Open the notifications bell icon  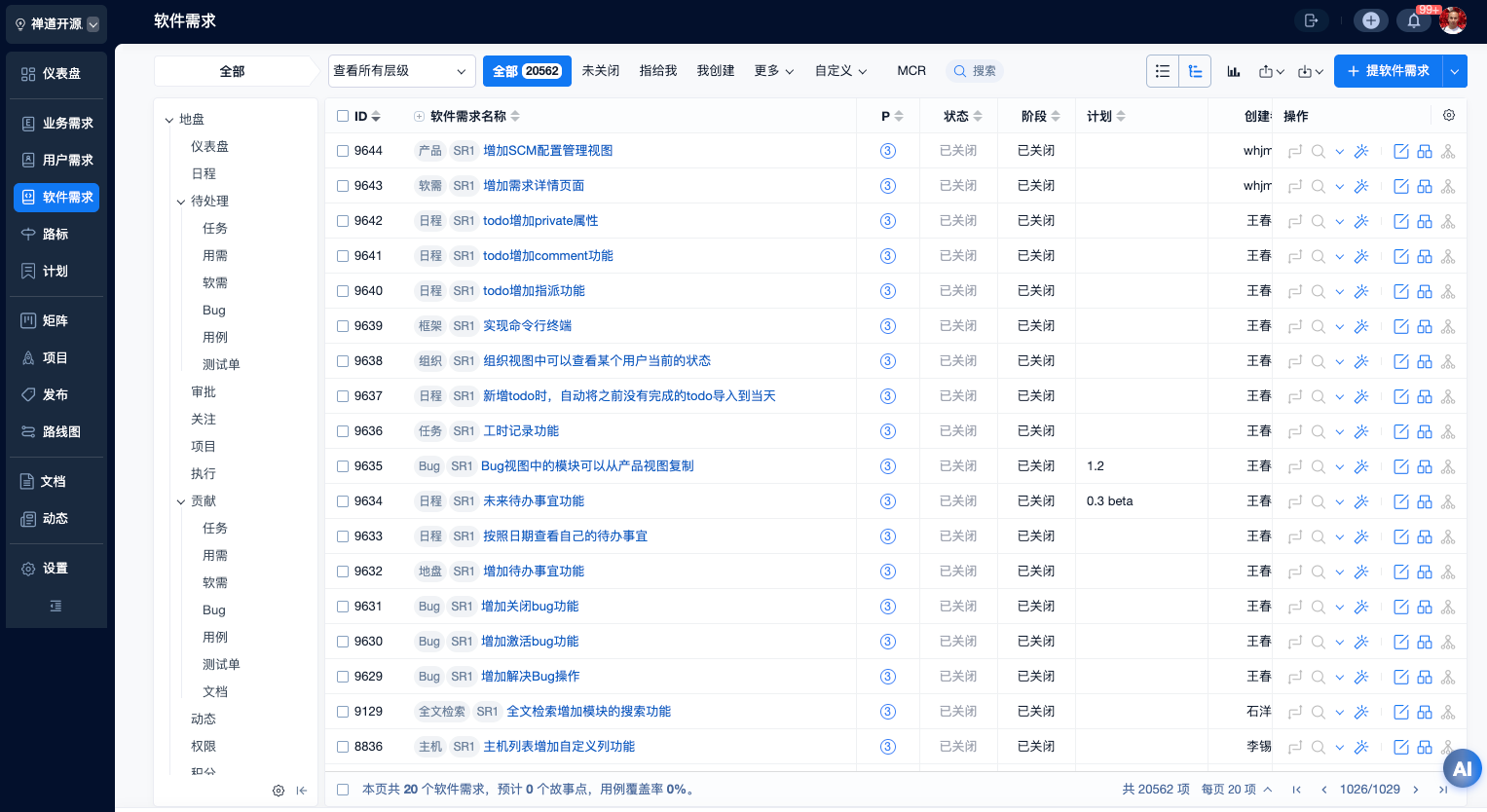pyautogui.click(x=1413, y=20)
